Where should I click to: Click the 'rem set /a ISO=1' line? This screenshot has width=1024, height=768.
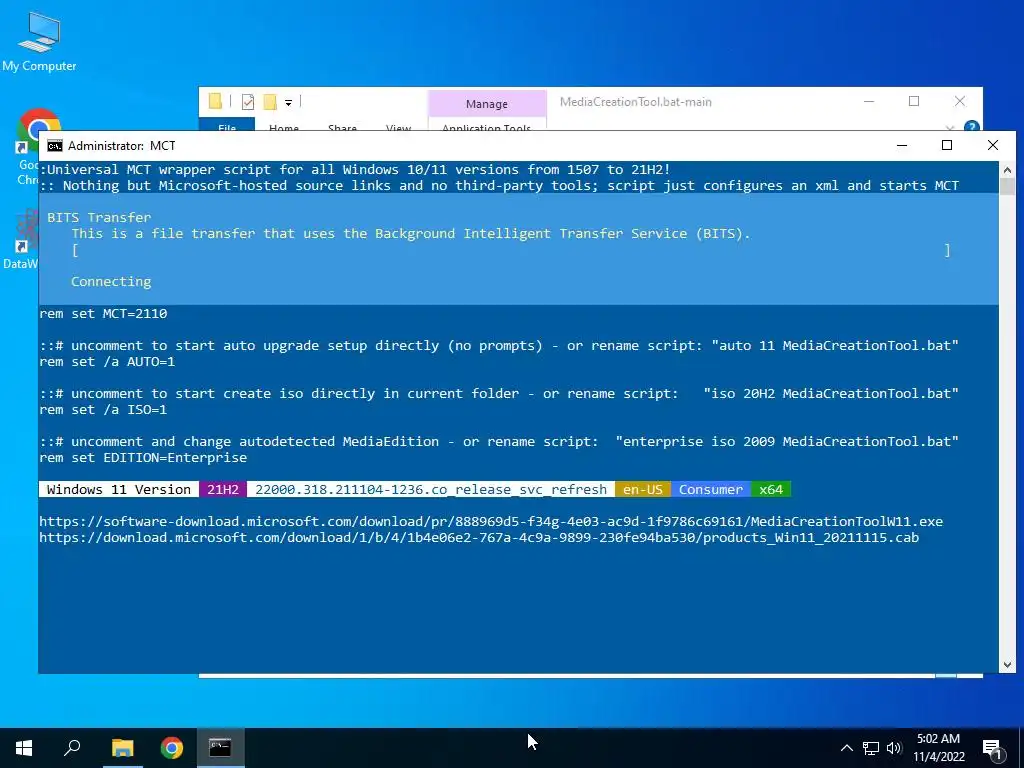point(103,409)
